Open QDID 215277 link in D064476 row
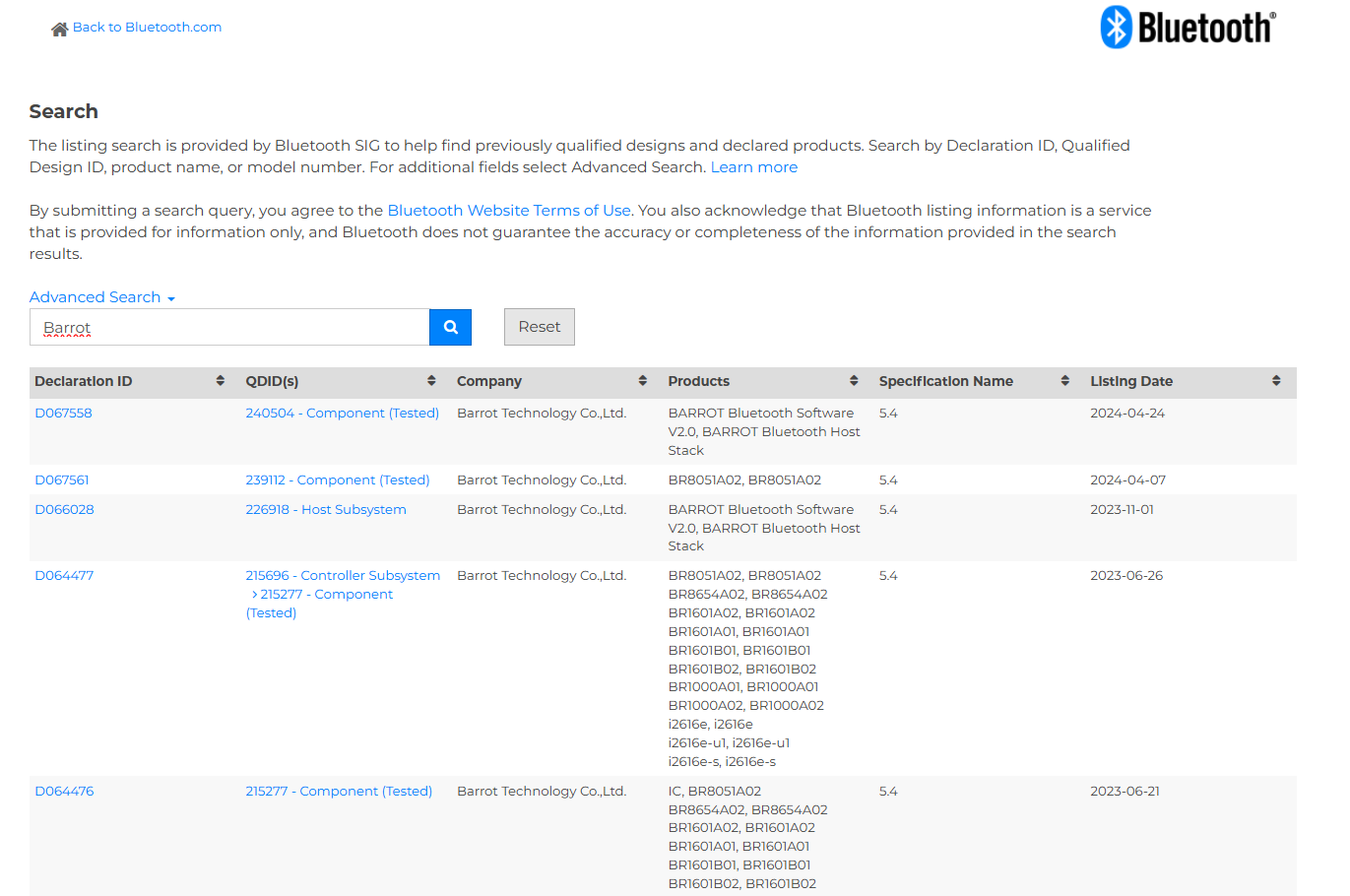Screen dimensions: 1350x896 click(x=339, y=792)
